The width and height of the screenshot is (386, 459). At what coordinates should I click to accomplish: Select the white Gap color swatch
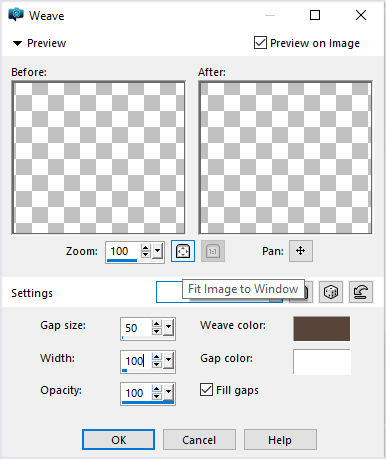coord(322,362)
